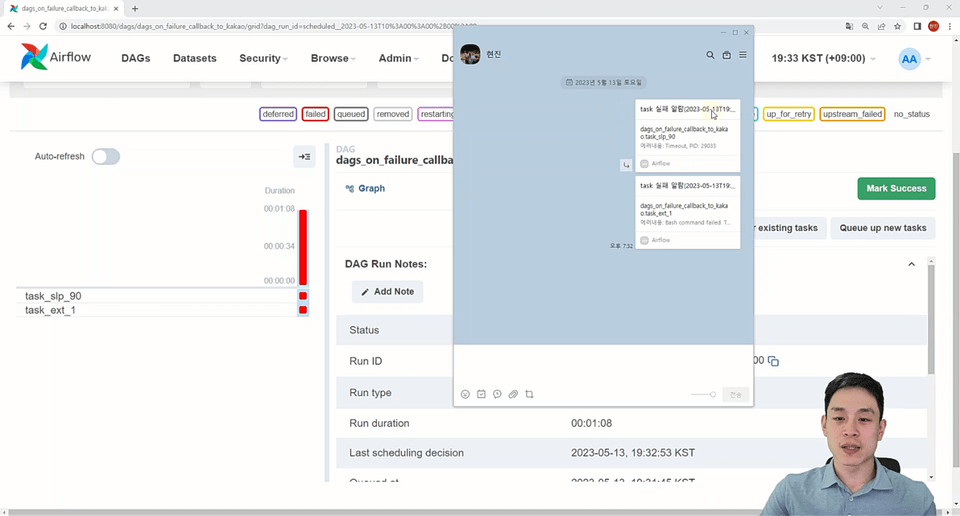This screenshot has height=516, width=960.
Task: Filter by the upstream_failed status badge
Action: pos(852,114)
